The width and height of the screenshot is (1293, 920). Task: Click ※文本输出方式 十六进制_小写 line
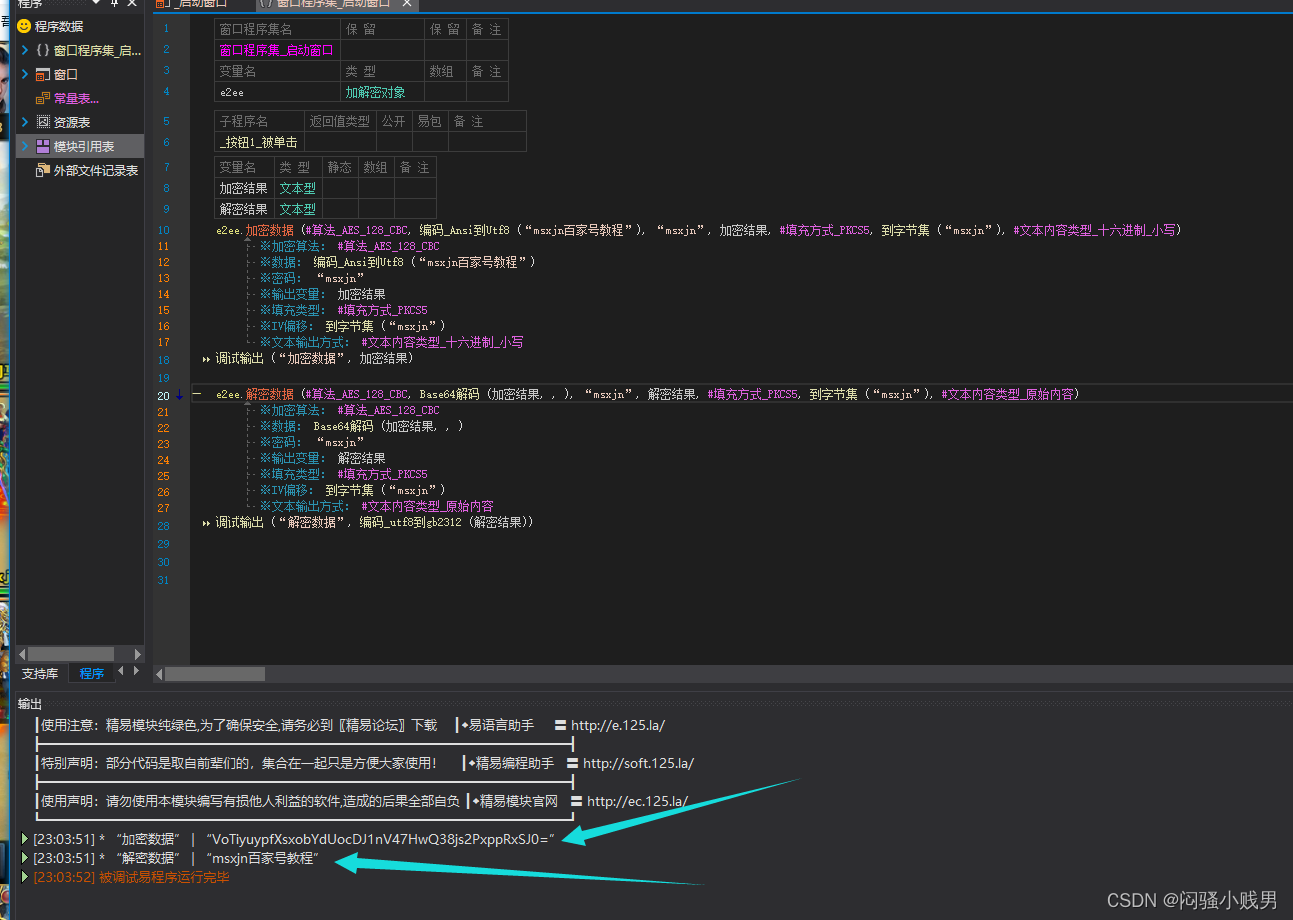point(392,342)
